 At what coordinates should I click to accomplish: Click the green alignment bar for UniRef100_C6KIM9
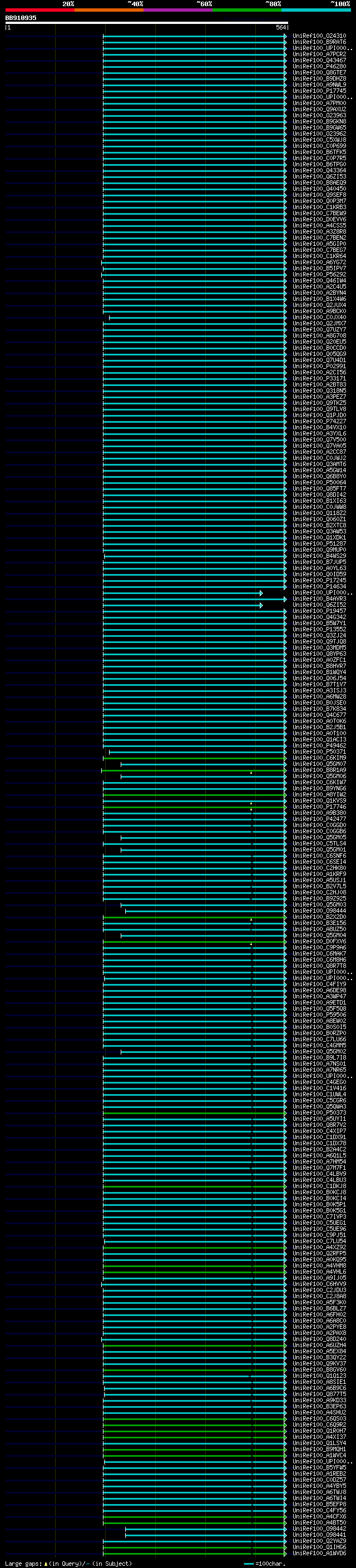point(195,759)
